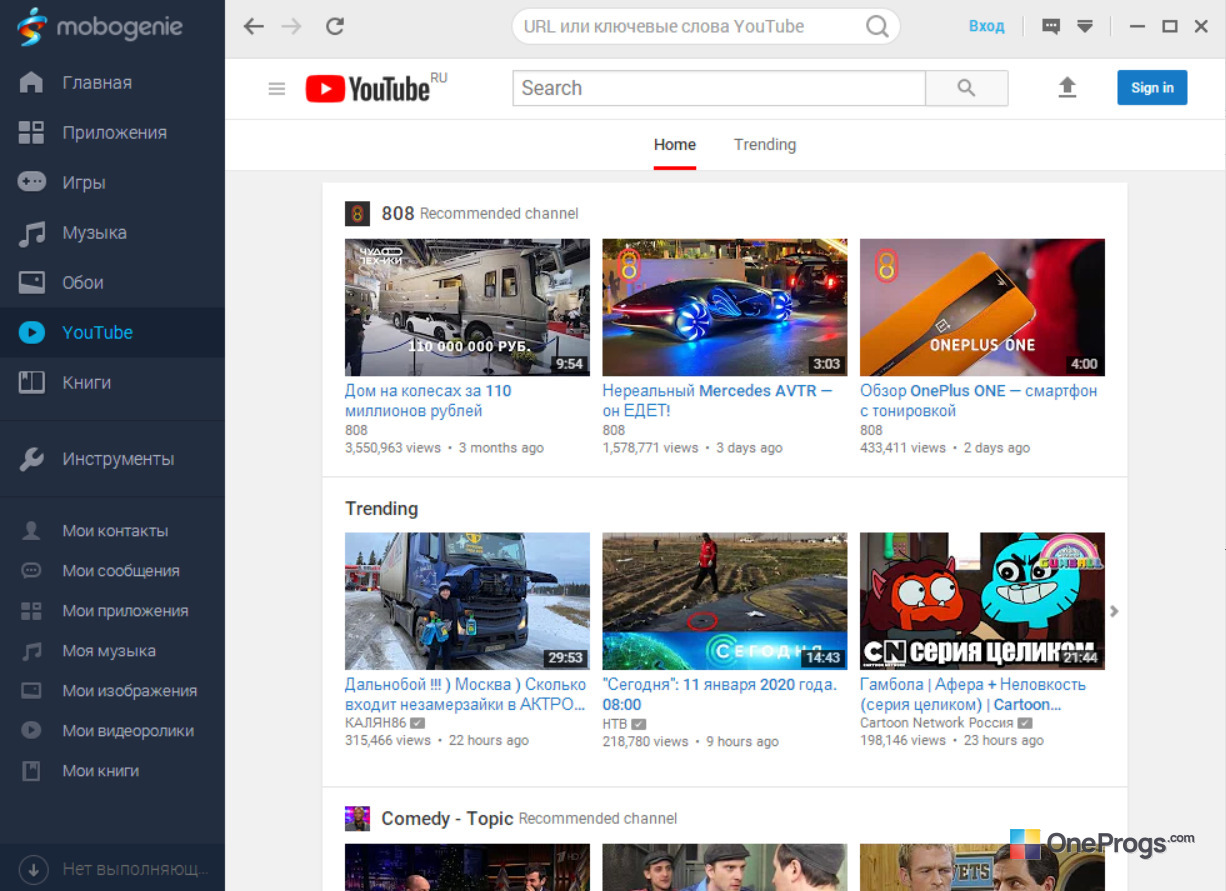Open the feedback message icon
1226x891 pixels.
[1051, 27]
